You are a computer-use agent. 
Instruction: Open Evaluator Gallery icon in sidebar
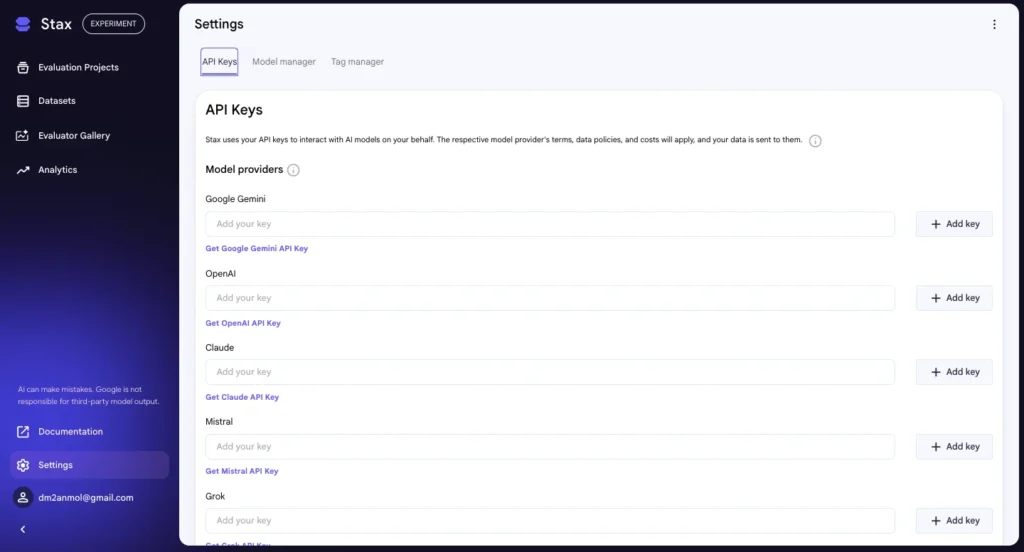tap(23, 135)
